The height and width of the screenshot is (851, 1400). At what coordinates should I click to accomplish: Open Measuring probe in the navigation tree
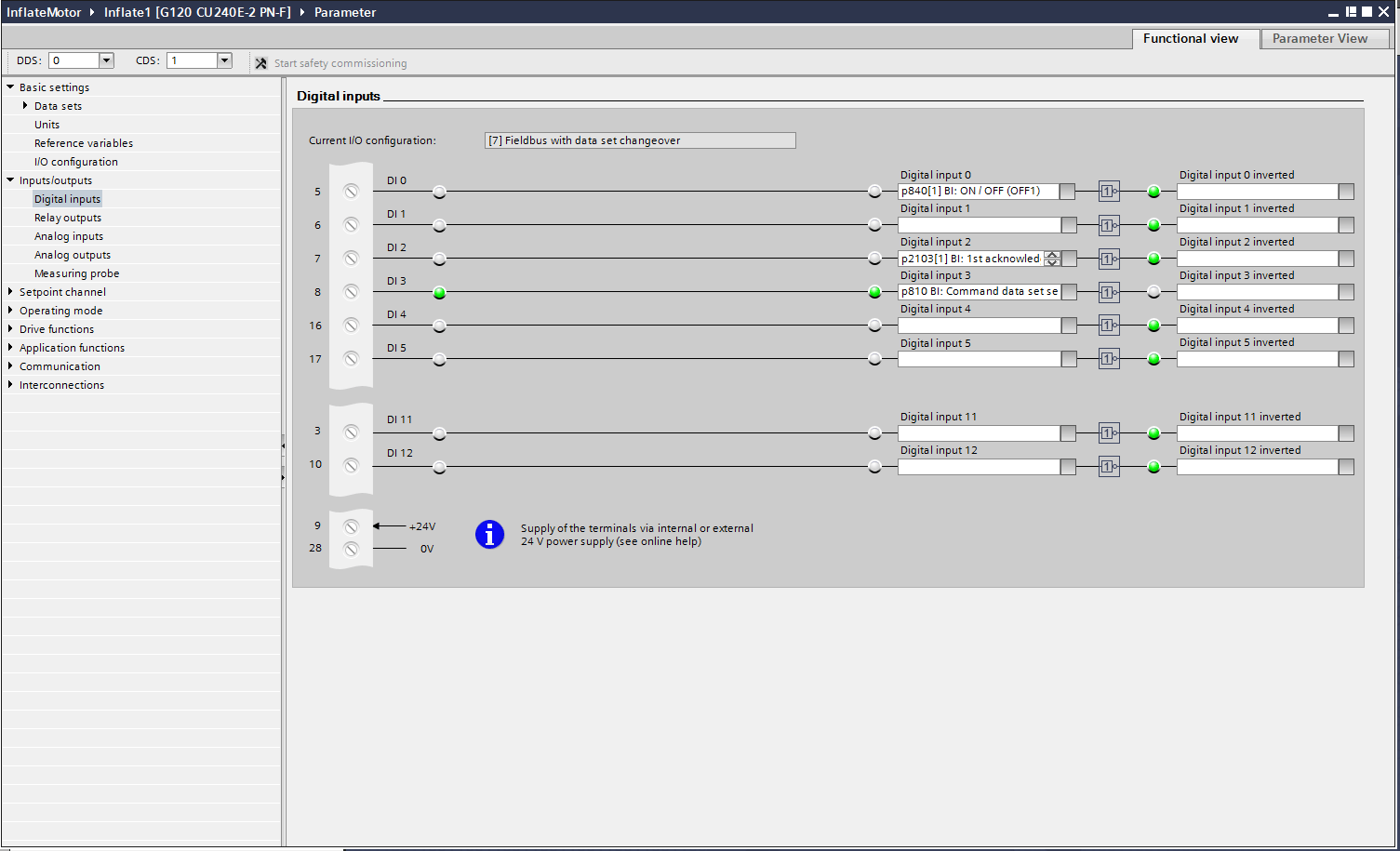(77, 273)
